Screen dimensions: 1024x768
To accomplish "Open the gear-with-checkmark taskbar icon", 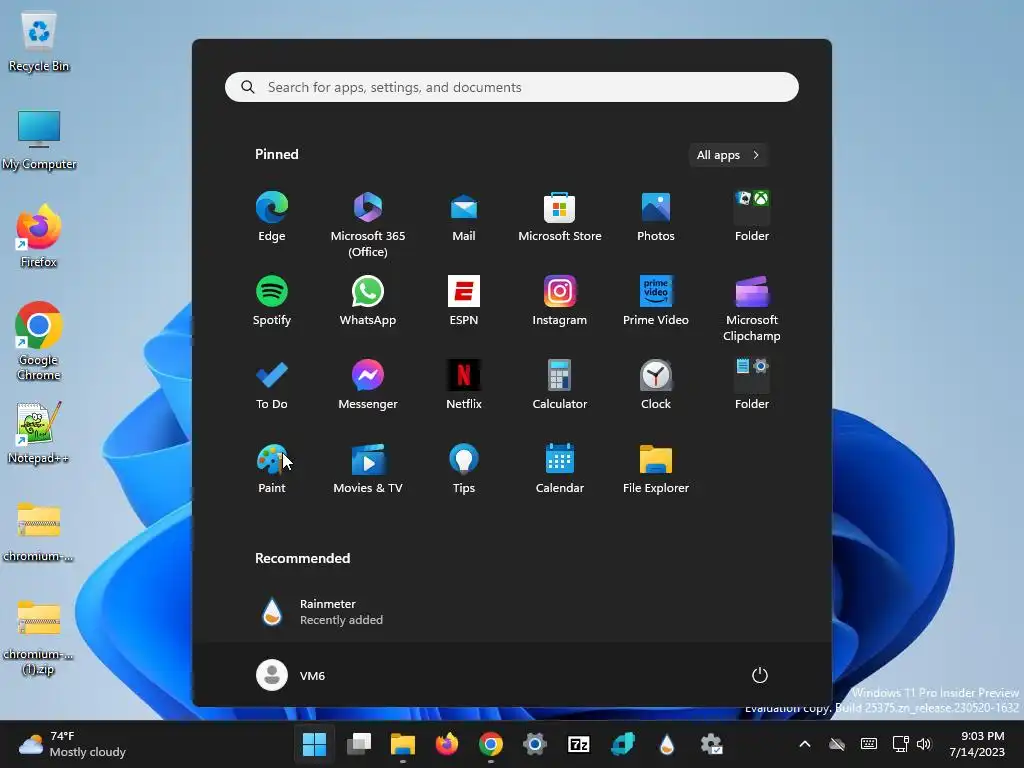I will click(x=711, y=744).
